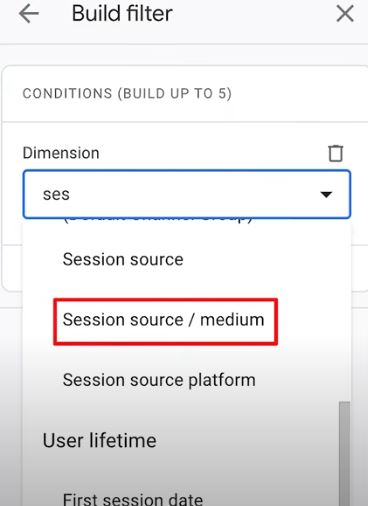This screenshot has height=506, width=368.
Task: Click the 'Dimension' field label
Action: (61, 153)
